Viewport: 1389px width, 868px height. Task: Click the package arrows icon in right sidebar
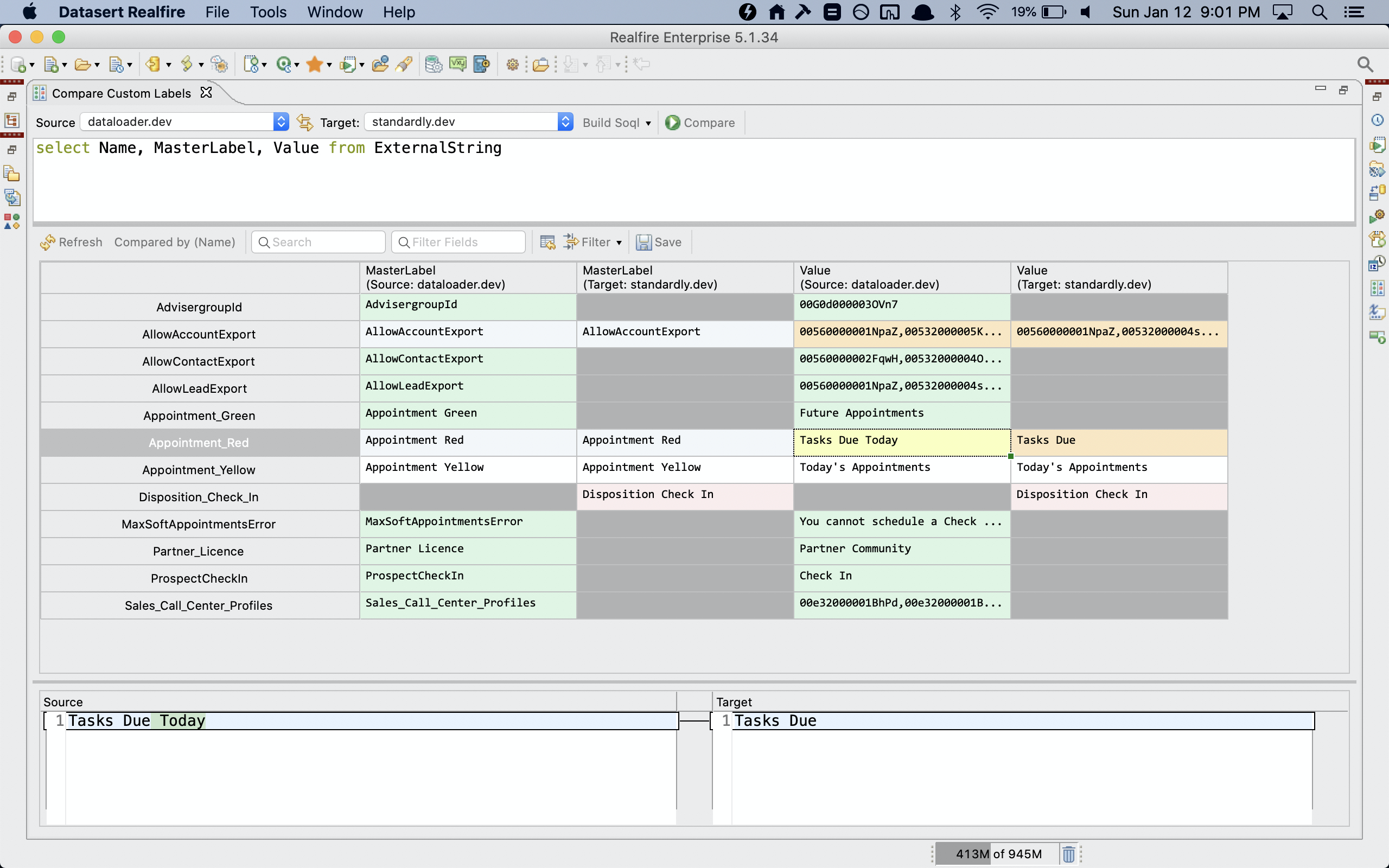click(x=1377, y=239)
